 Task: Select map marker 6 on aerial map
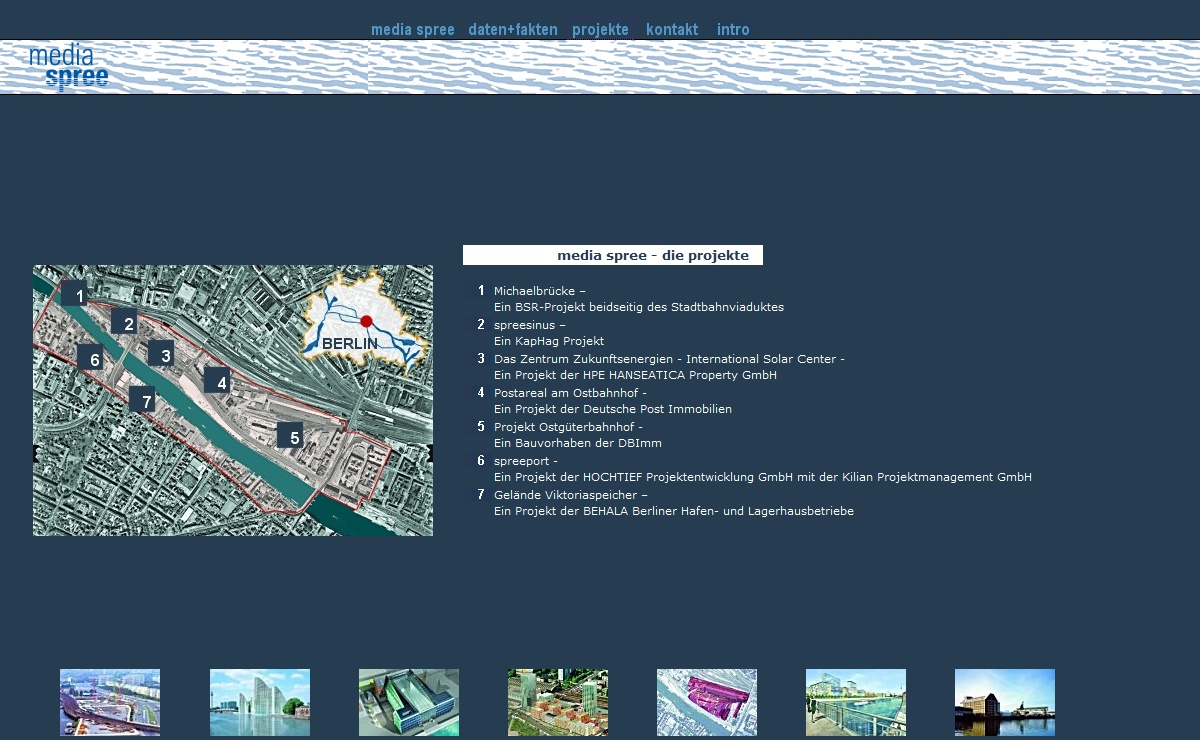[94, 360]
